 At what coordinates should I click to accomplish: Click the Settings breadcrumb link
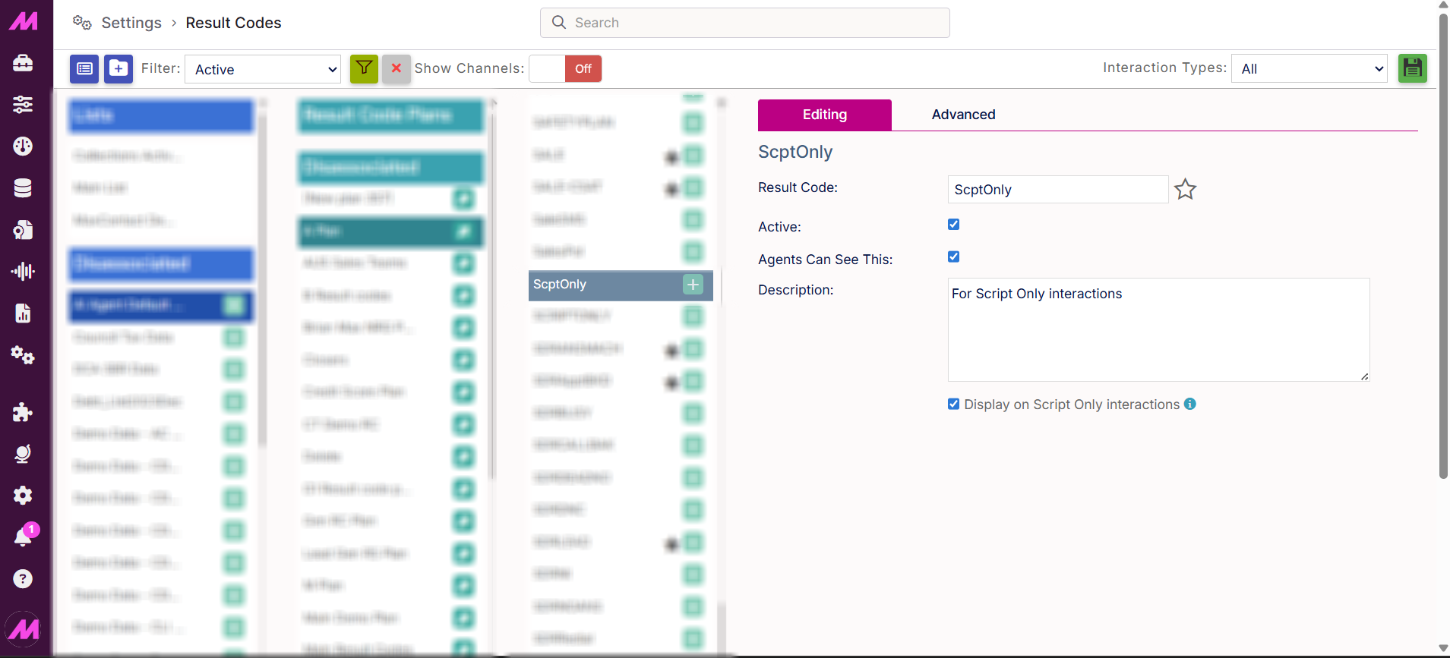click(x=131, y=22)
